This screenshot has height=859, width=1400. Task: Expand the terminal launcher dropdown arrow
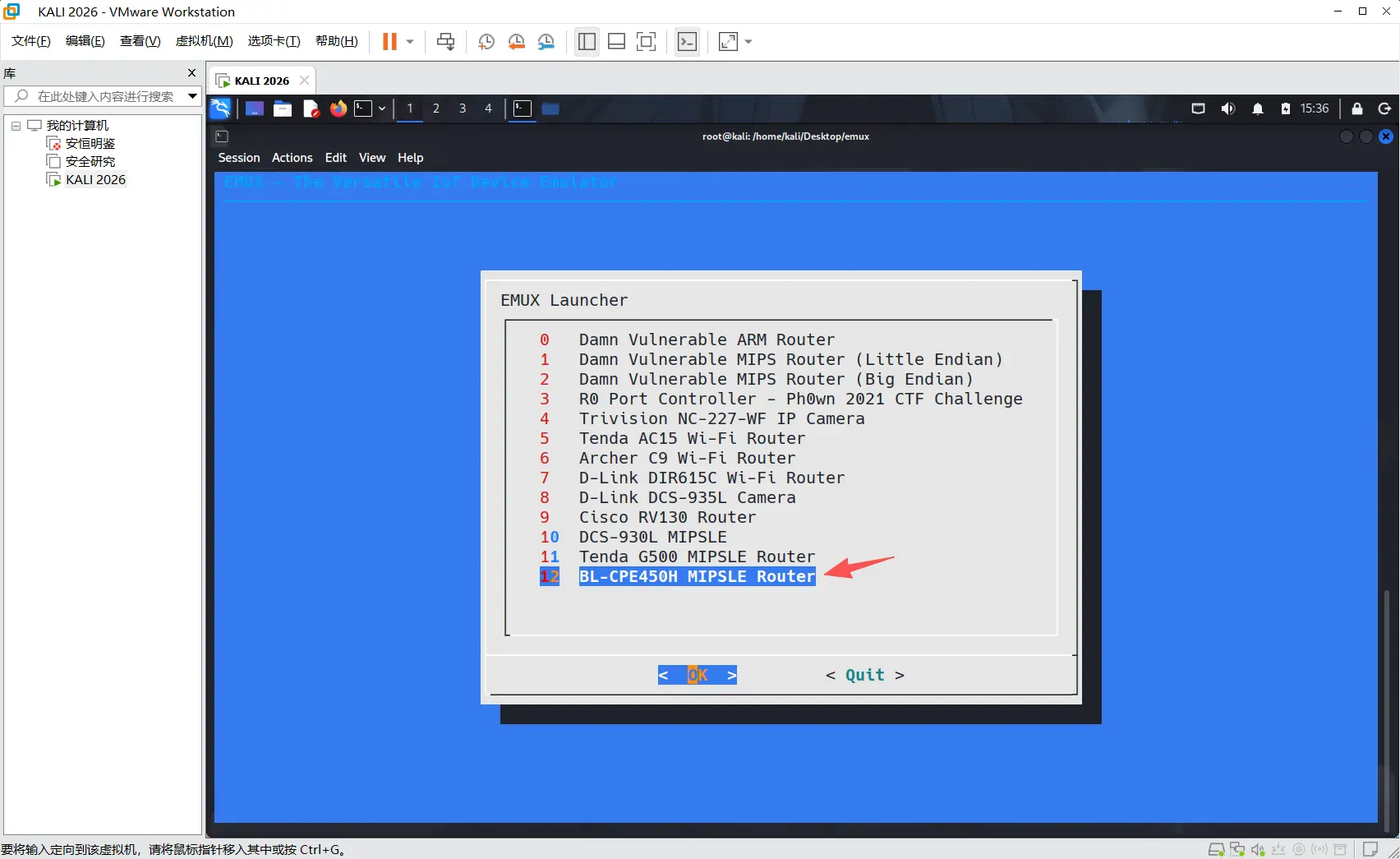pyautogui.click(x=382, y=109)
